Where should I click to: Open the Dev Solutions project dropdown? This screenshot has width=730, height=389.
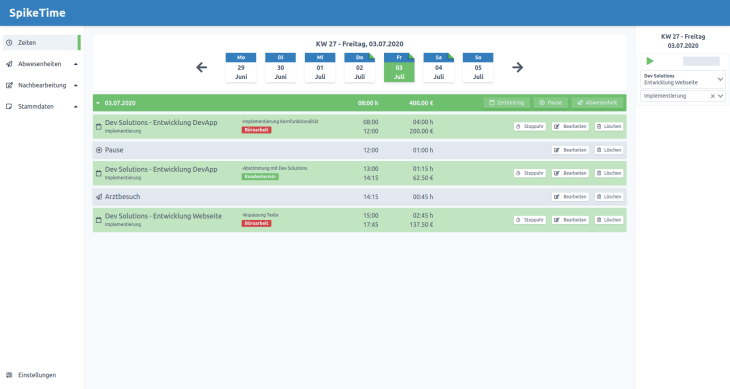(683, 79)
